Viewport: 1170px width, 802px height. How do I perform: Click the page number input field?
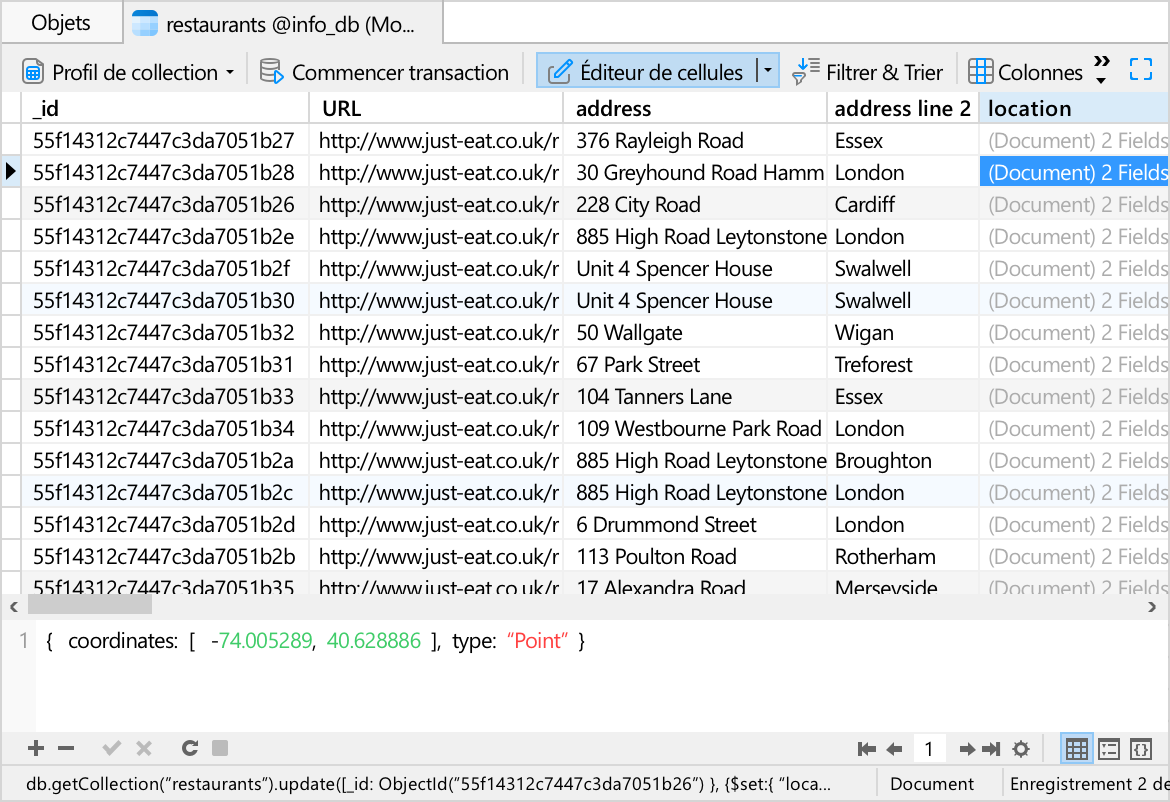coord(929,749)
